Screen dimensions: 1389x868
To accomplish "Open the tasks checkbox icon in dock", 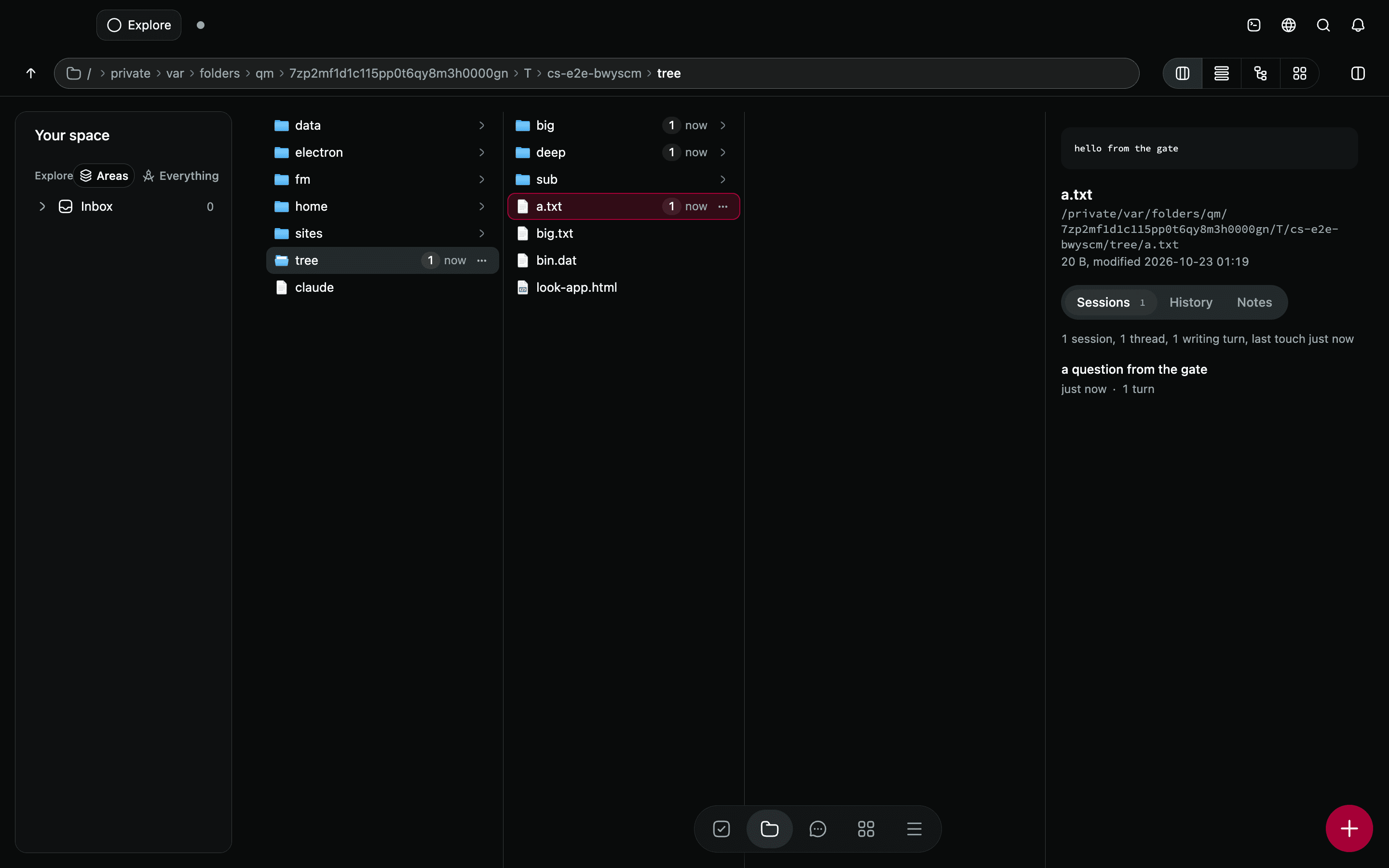I will (x=722, y=829).
